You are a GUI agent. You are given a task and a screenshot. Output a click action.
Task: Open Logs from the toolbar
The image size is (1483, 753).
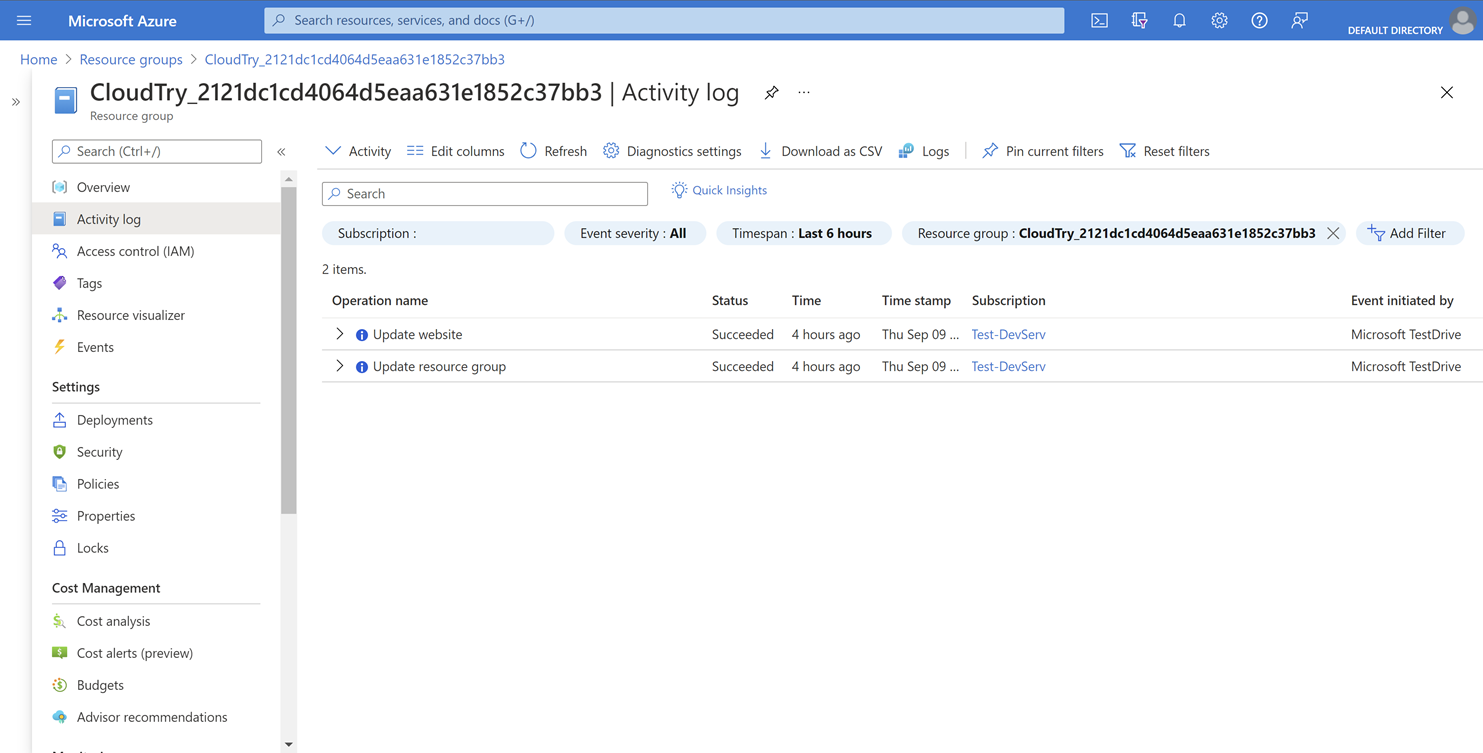(x=924, y=151)
